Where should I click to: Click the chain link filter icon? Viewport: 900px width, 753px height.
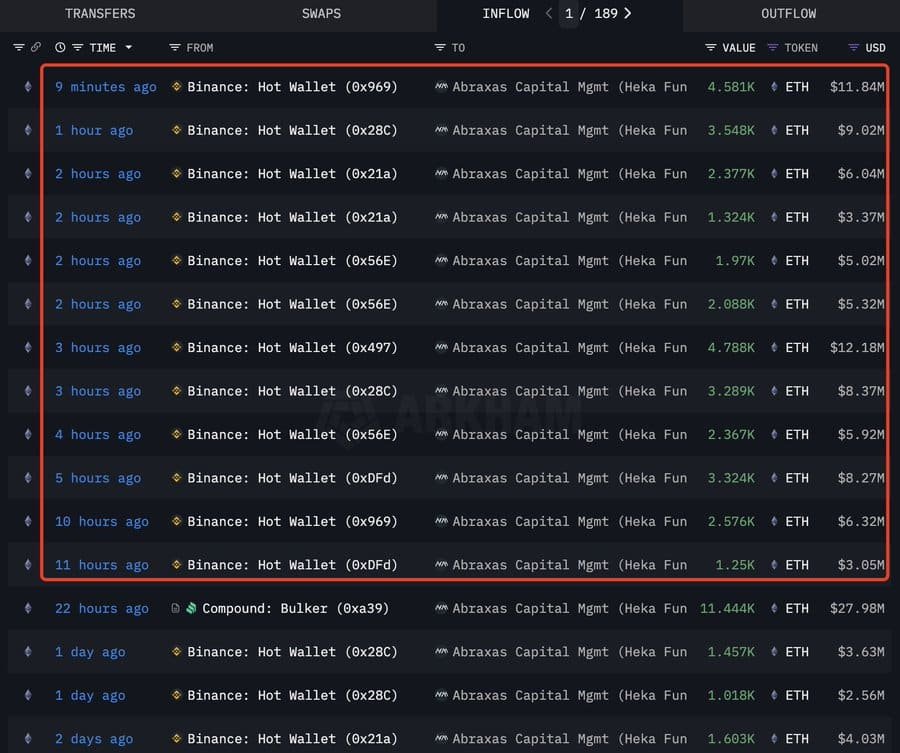pos(36,47)
